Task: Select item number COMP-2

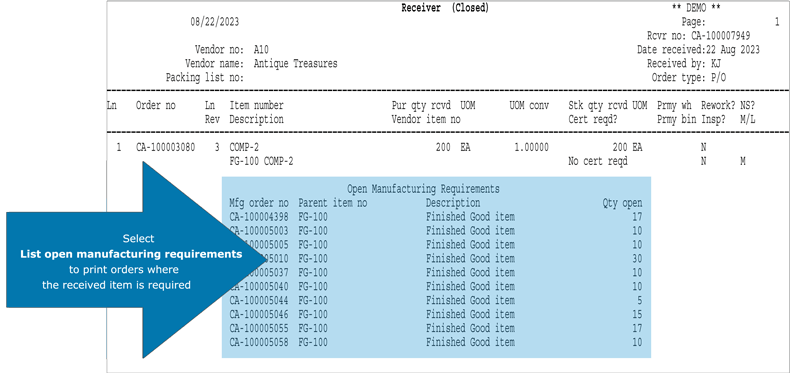Action: [244, 147]
